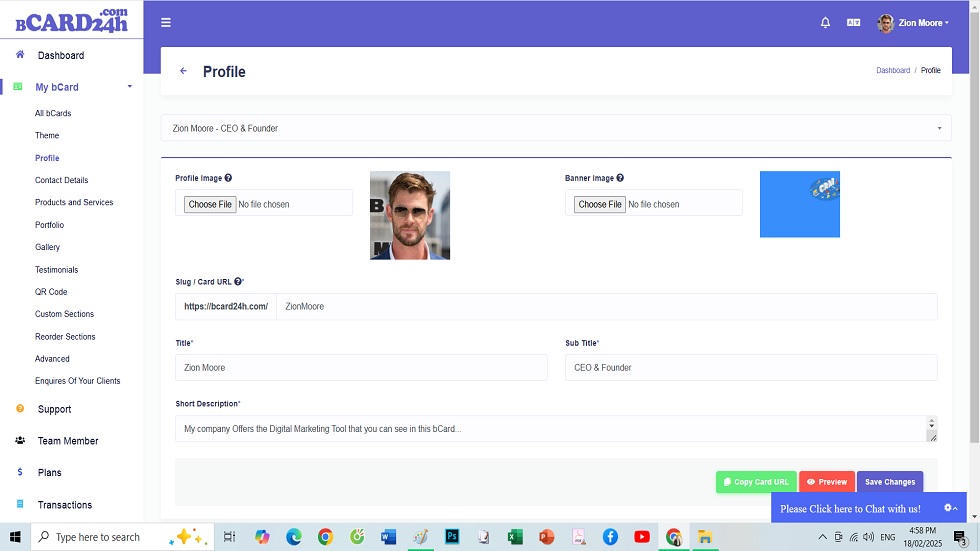Click the hamburger menu icon
Image resolution: width=980 pixels, height=551 pixels.
pyautogui.click(x=166, y=22)
